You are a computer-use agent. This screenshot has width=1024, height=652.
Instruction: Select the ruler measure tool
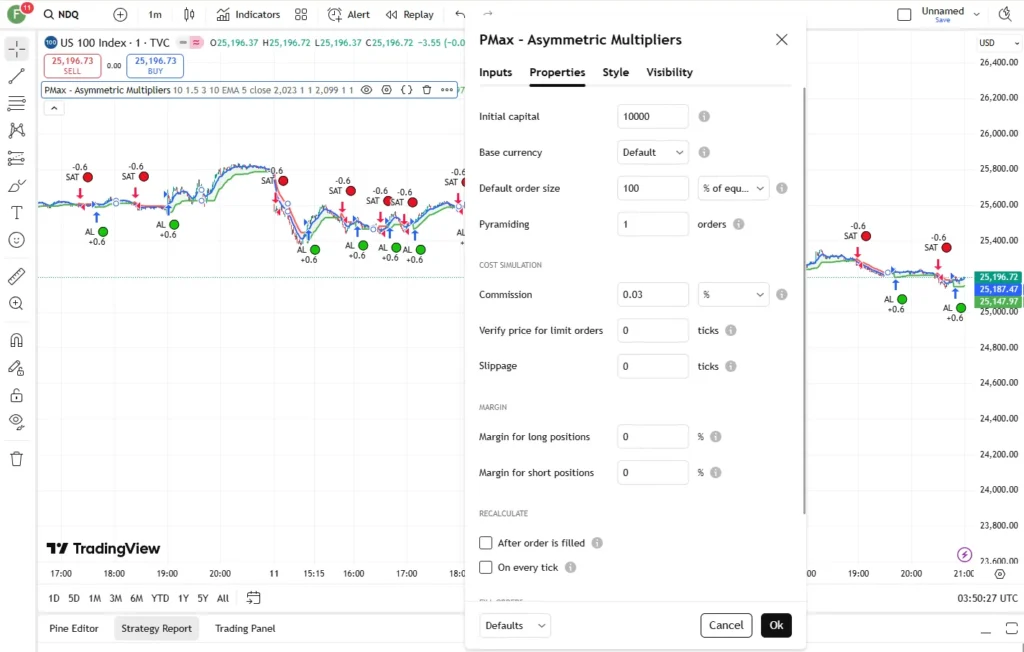(x=17, y=276)
